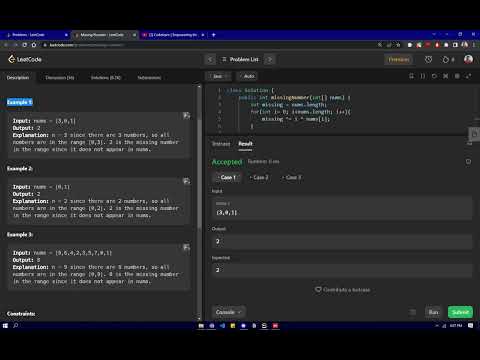Open a new browser tab
480x360 pixels.
(x=214, y=35)
